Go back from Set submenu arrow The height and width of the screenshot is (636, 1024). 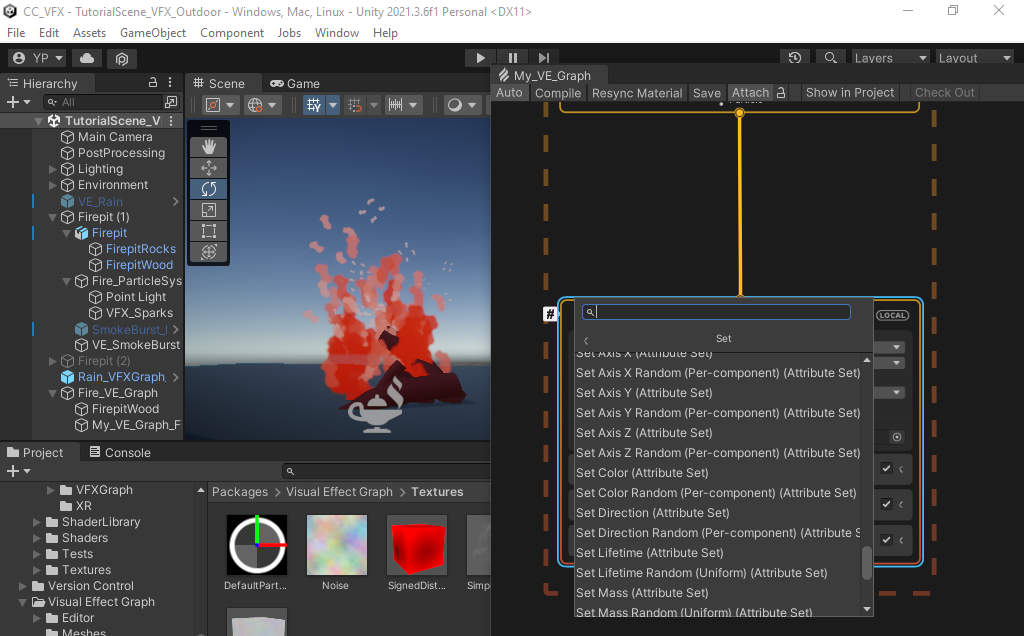coord(586,340)
